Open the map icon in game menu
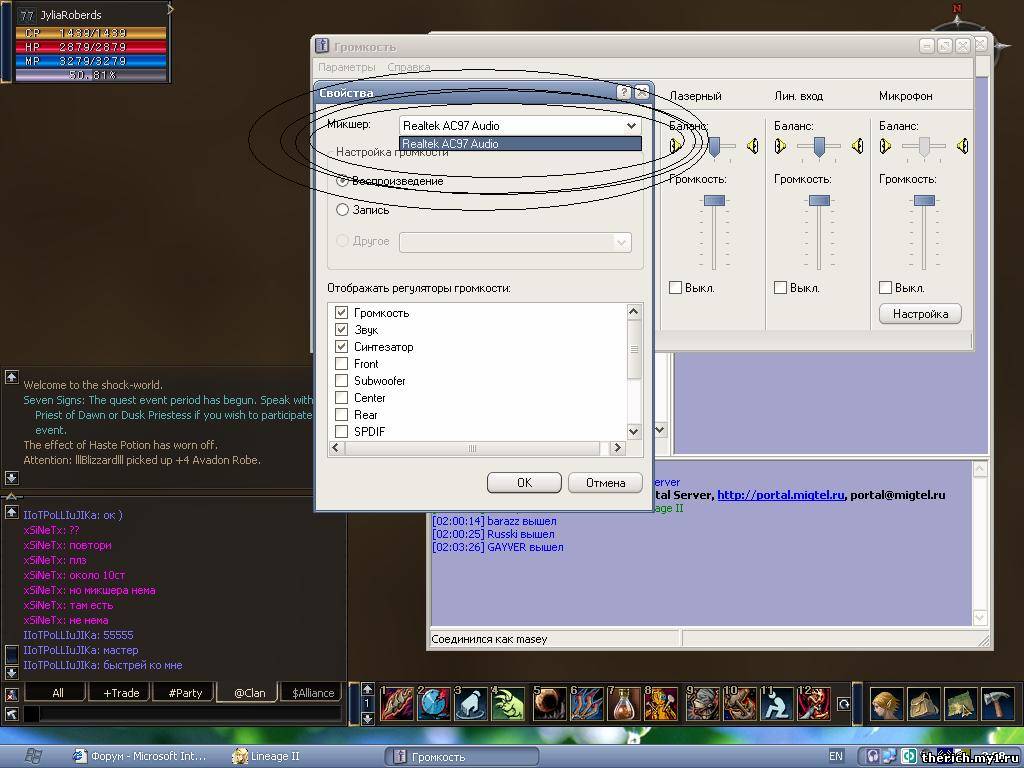 pos(961,704)
